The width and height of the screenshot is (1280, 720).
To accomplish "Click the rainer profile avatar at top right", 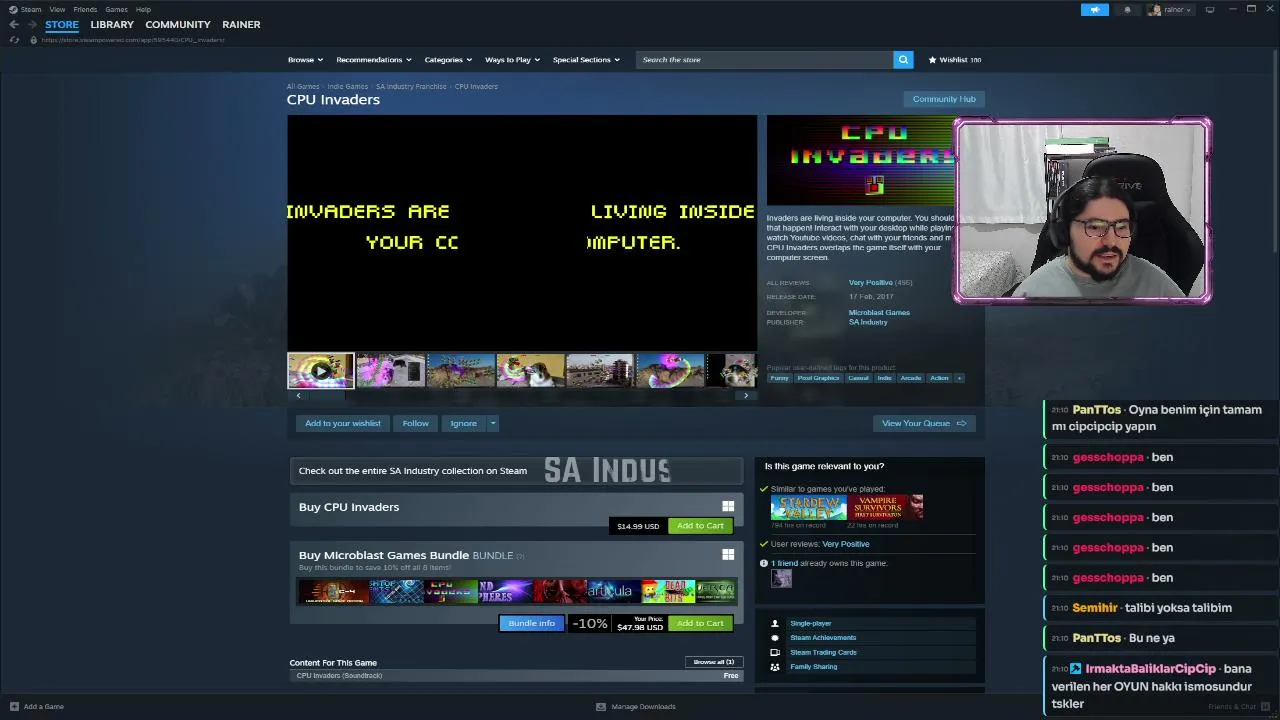I will click(1155, 10).
